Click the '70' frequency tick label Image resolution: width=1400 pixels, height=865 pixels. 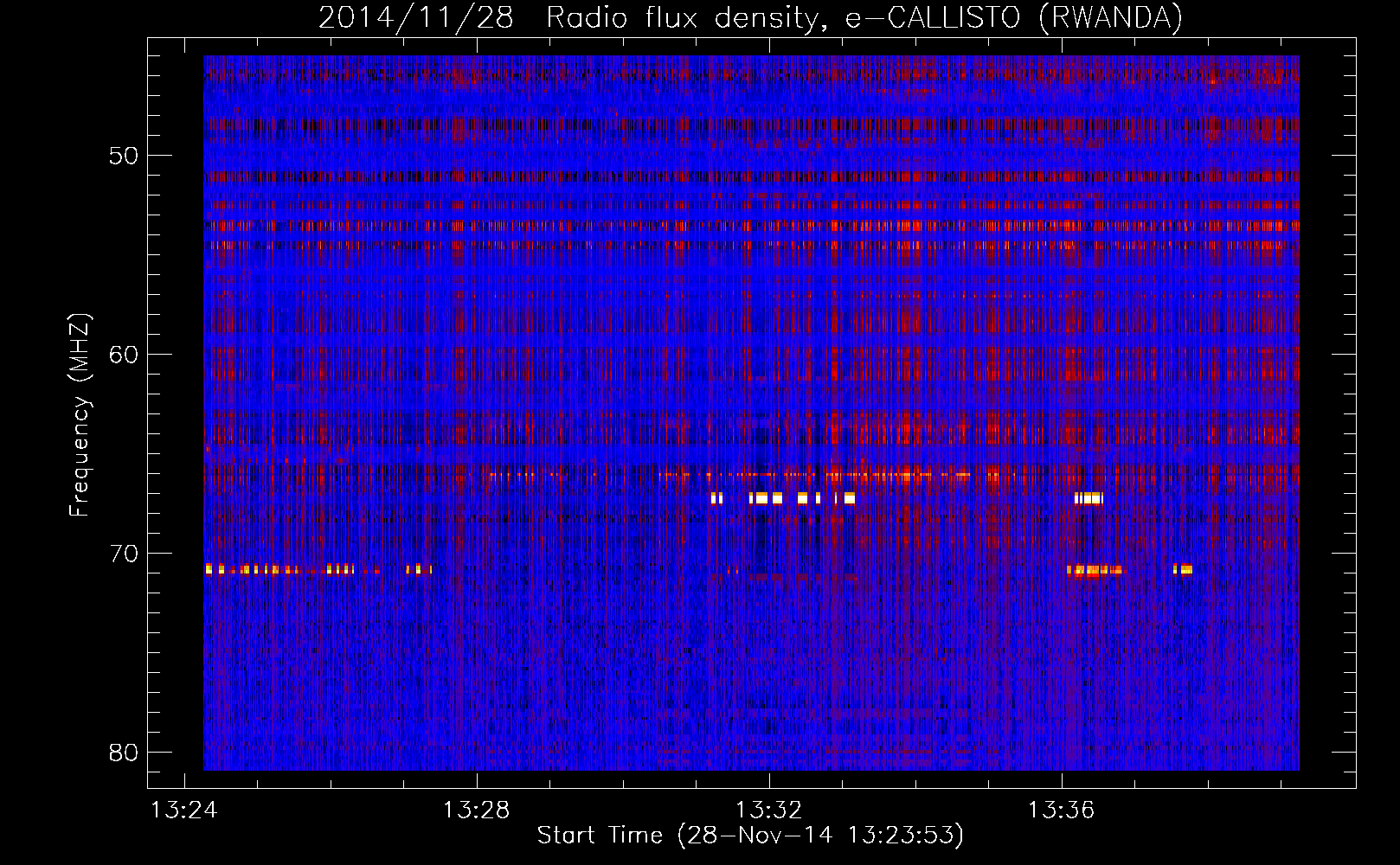(124, 554)
